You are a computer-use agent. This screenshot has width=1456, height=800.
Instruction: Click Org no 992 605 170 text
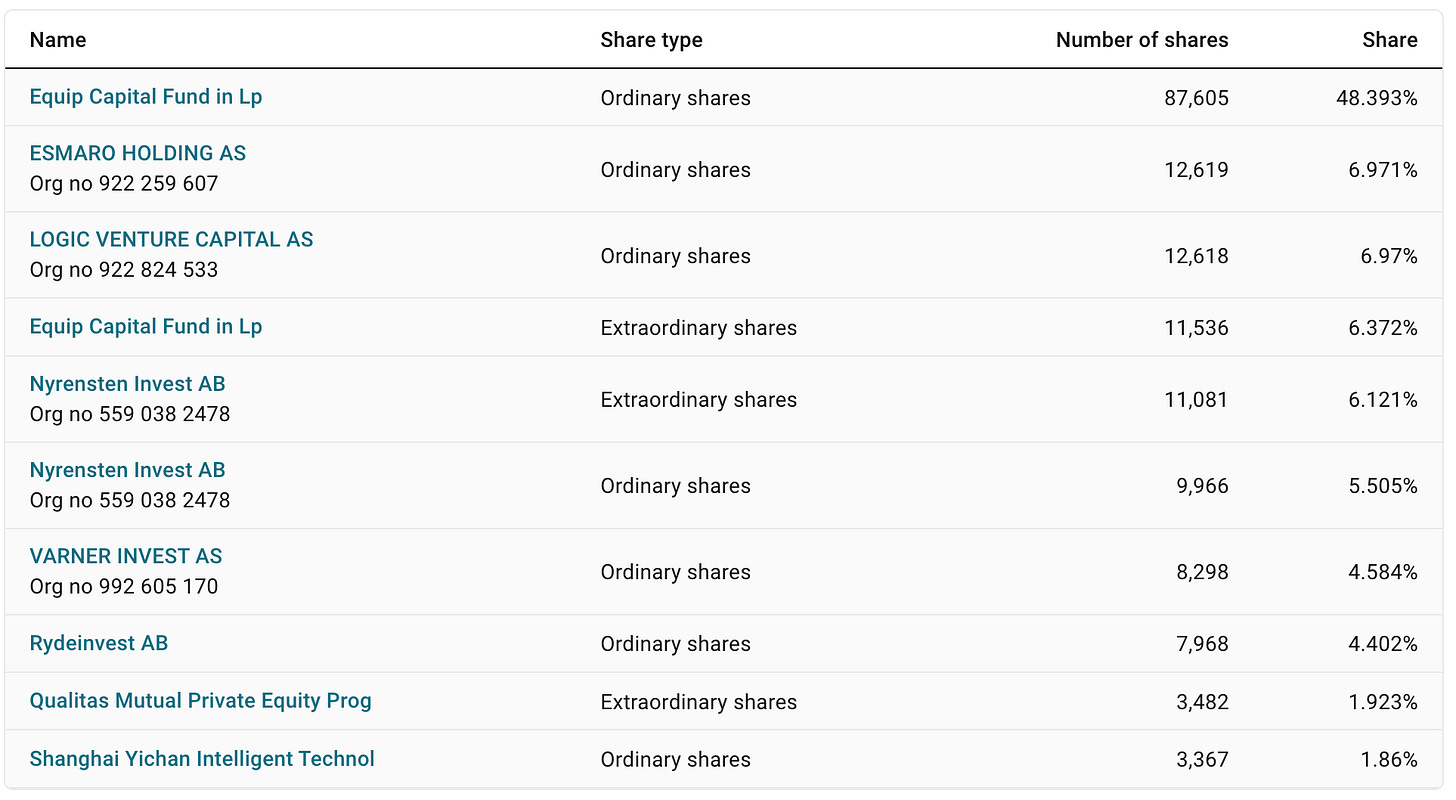(x=124, y=586)
